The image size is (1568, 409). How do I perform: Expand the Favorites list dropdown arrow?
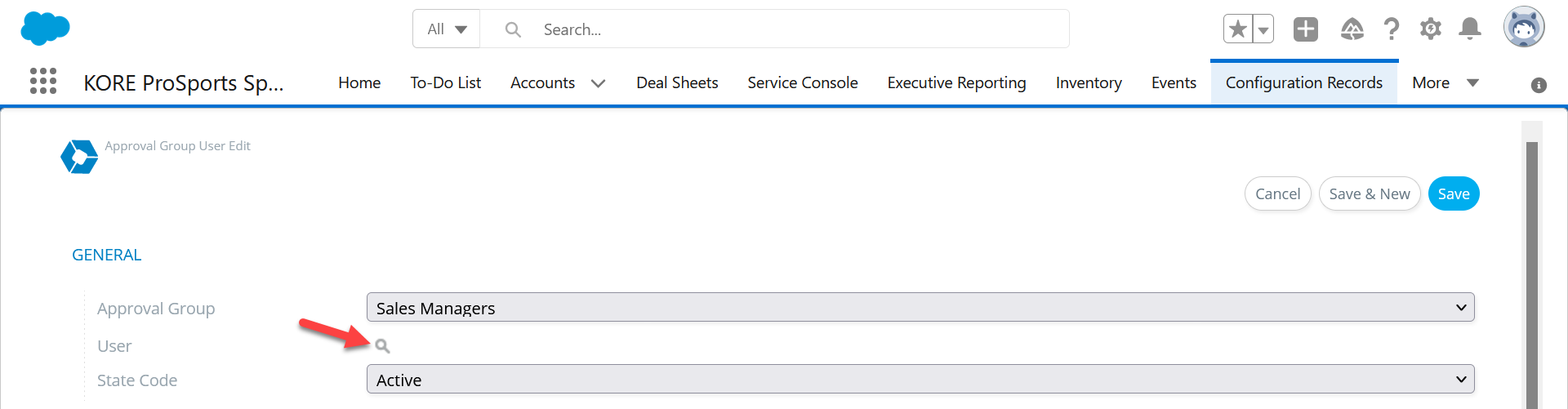coord(1263,29)
